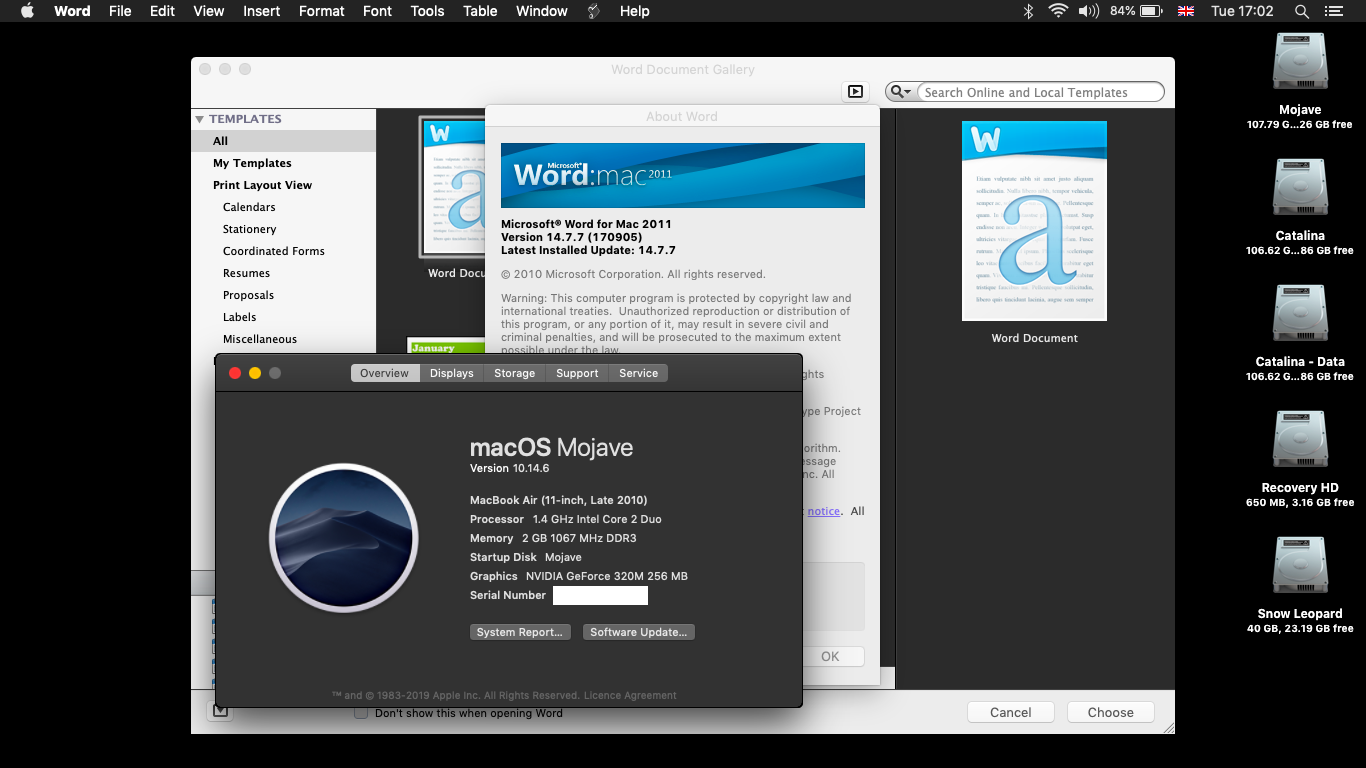Viewport: 1366px width, 768px height.
Task: Open the Font menu
Action: (377, 11)
